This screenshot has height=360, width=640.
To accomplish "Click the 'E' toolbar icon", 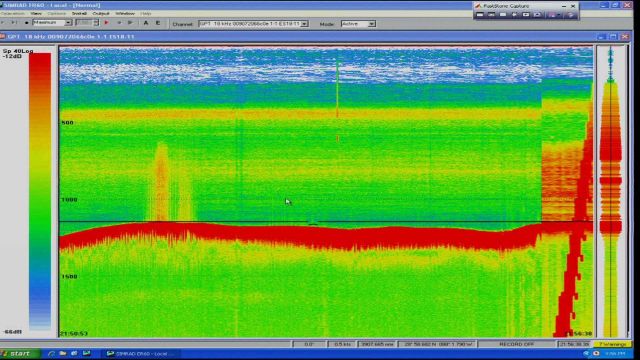I will pyautogui.click(x=158, y=23).
